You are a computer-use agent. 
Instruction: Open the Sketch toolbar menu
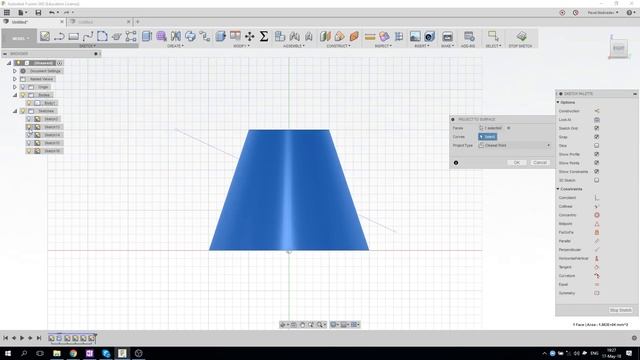click(87, 46)
